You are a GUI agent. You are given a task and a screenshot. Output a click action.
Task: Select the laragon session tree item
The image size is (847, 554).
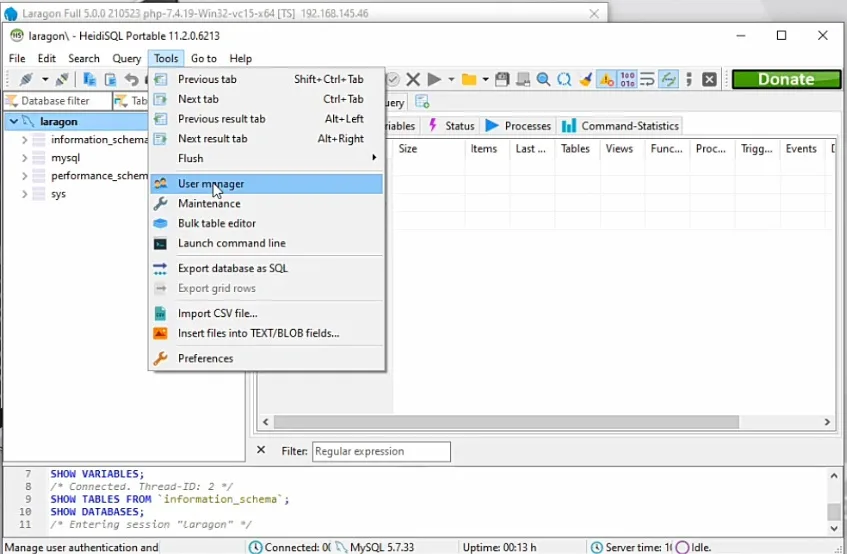(x=58, y=121)
